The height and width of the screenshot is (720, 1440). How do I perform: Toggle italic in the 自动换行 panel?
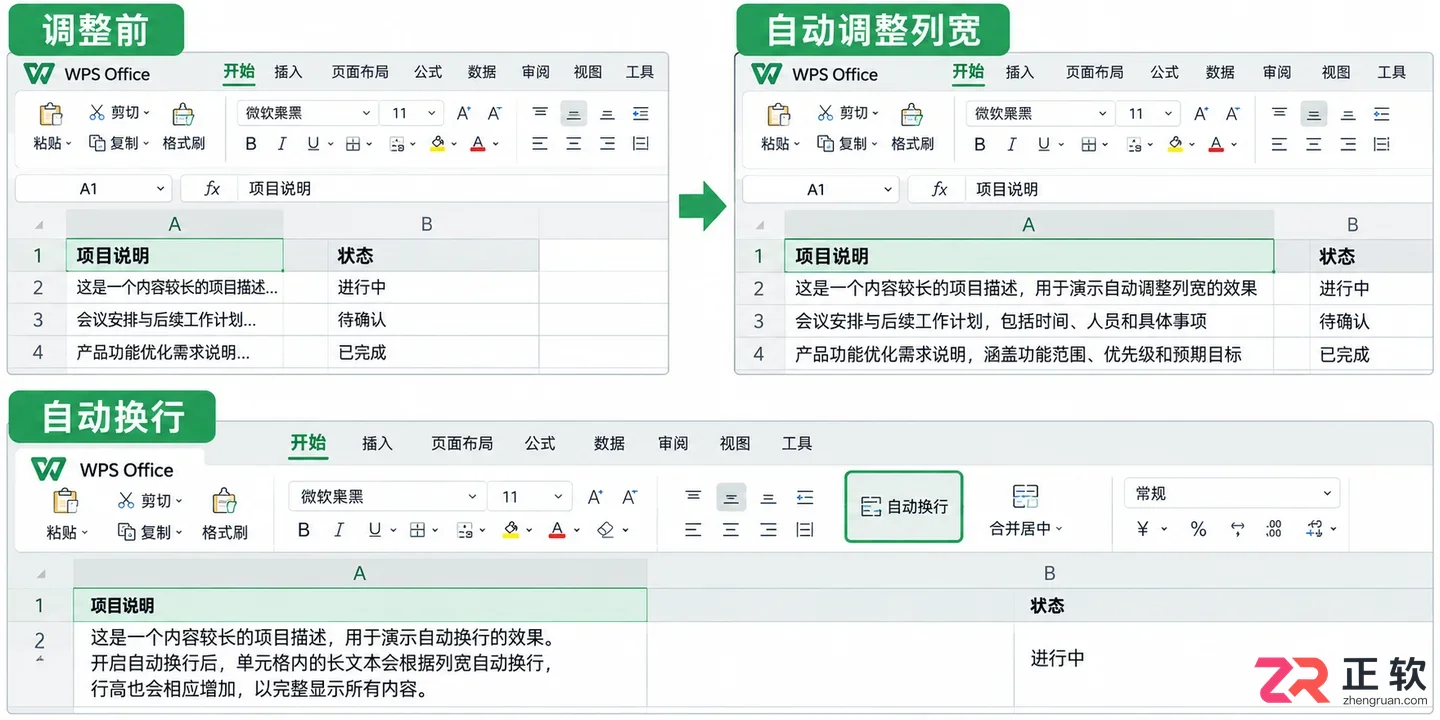point(340,530)
